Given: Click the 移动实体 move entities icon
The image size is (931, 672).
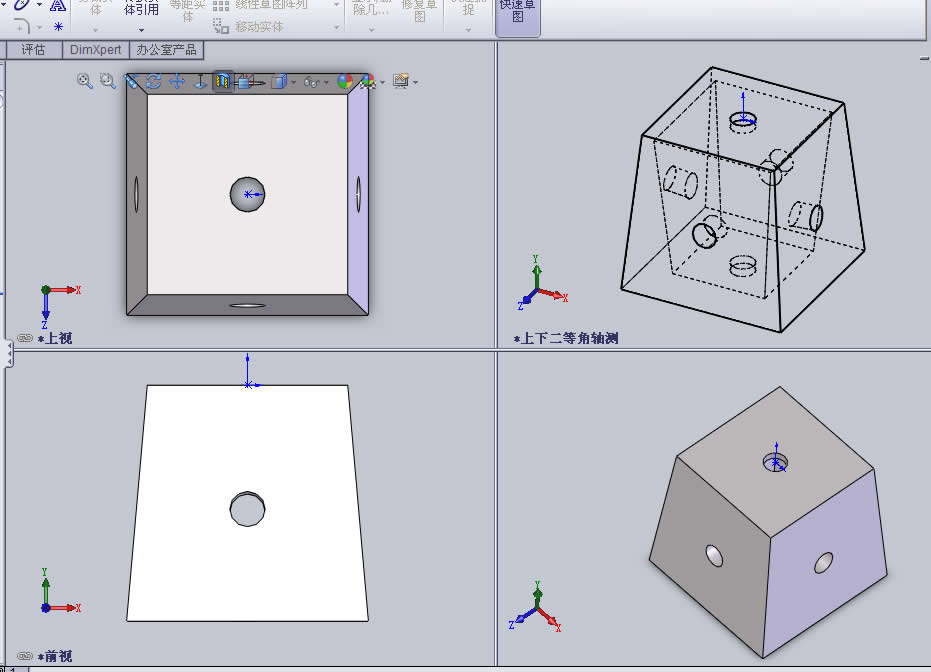Looking at the screenshot, I should point(221,26).
